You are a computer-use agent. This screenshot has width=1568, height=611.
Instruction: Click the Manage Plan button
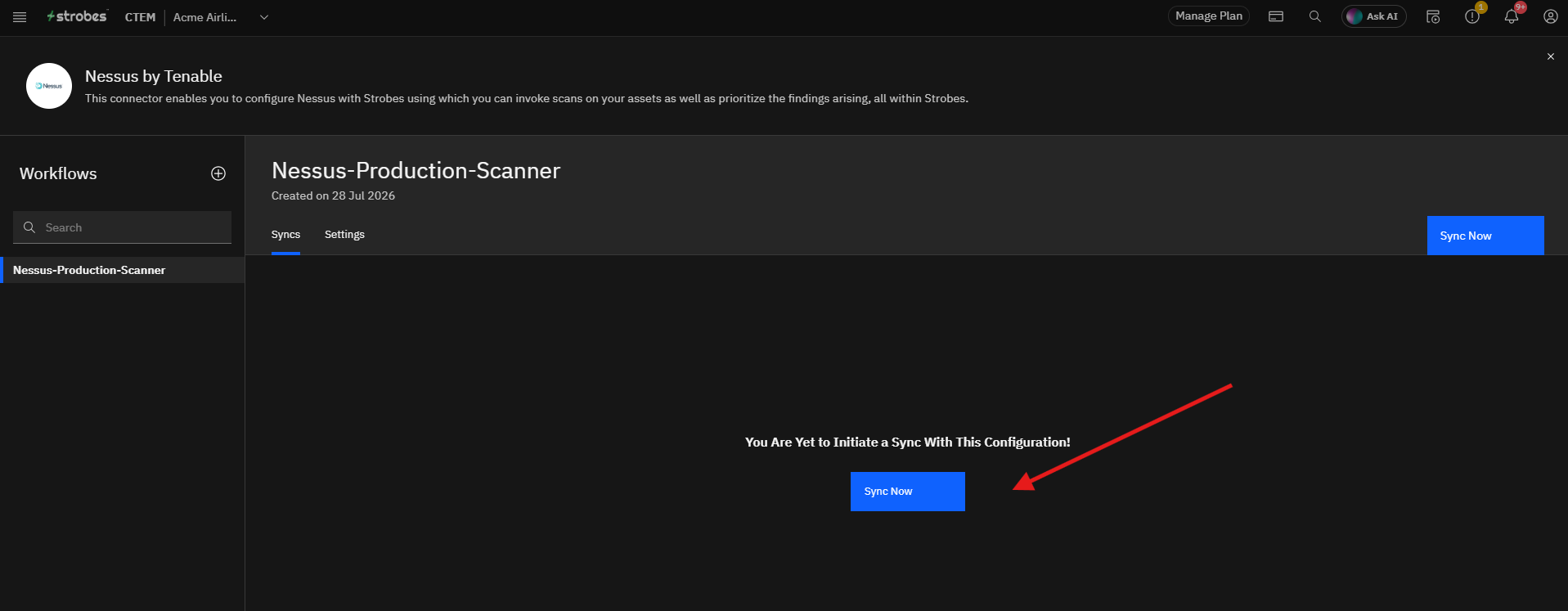[1208, 16]
